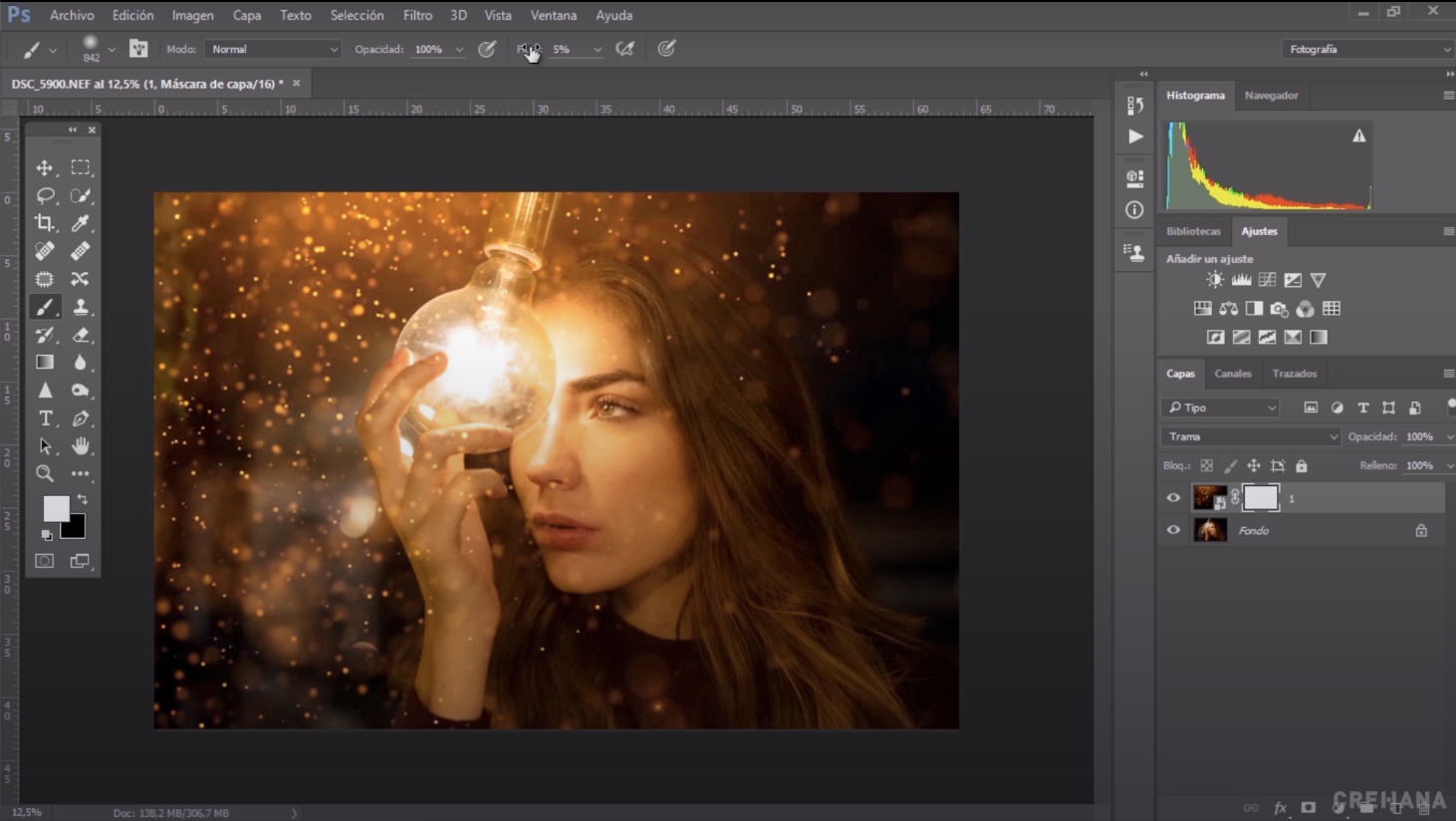
Task: Choose the Lasso tool
Action: 45,196
